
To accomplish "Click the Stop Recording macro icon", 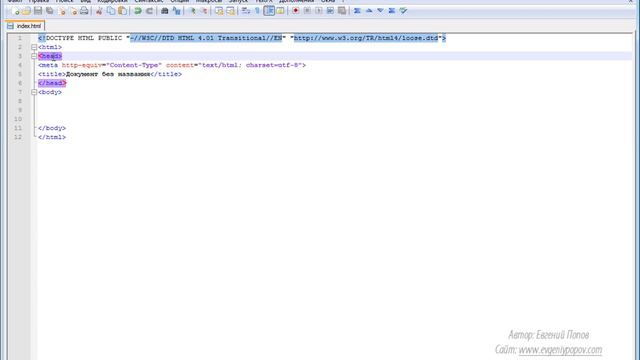I will click(307, 11).
